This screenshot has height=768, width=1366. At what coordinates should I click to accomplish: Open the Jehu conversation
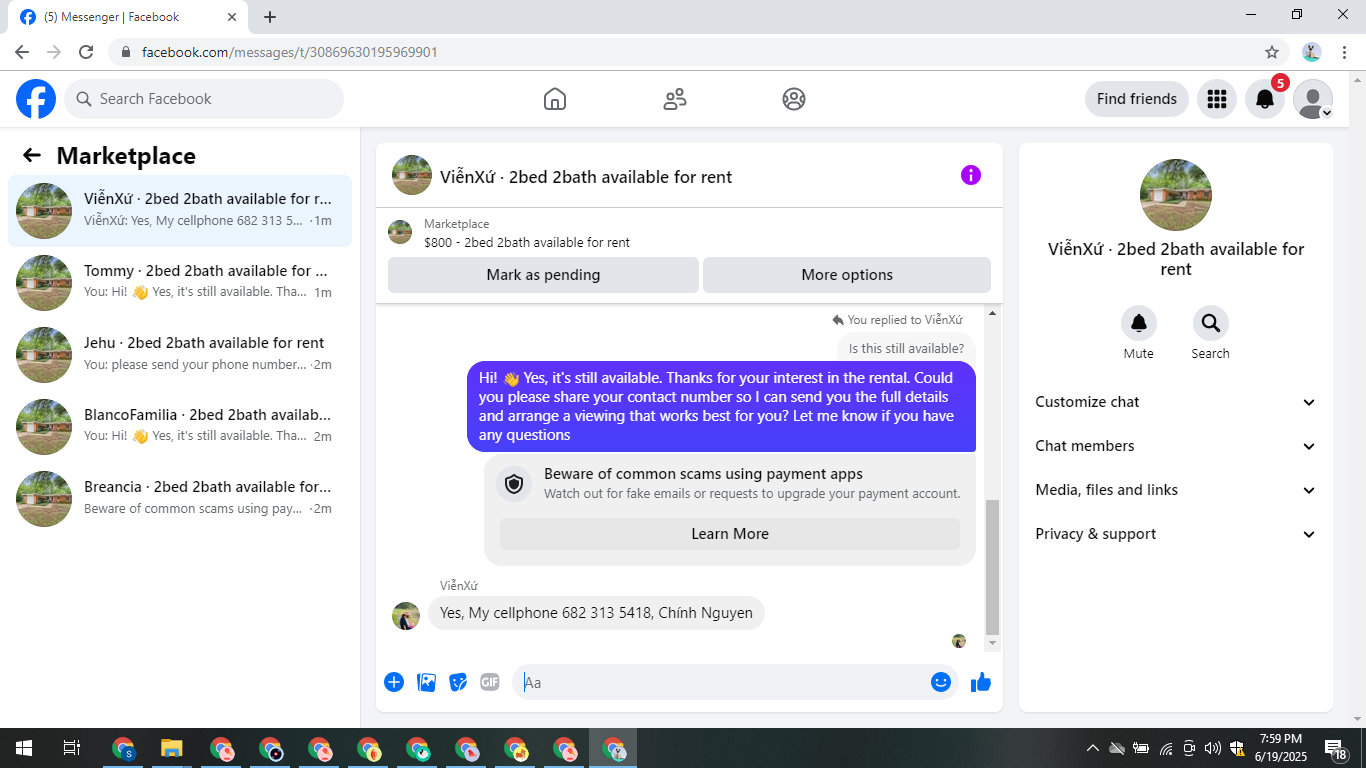coord(180,355)
